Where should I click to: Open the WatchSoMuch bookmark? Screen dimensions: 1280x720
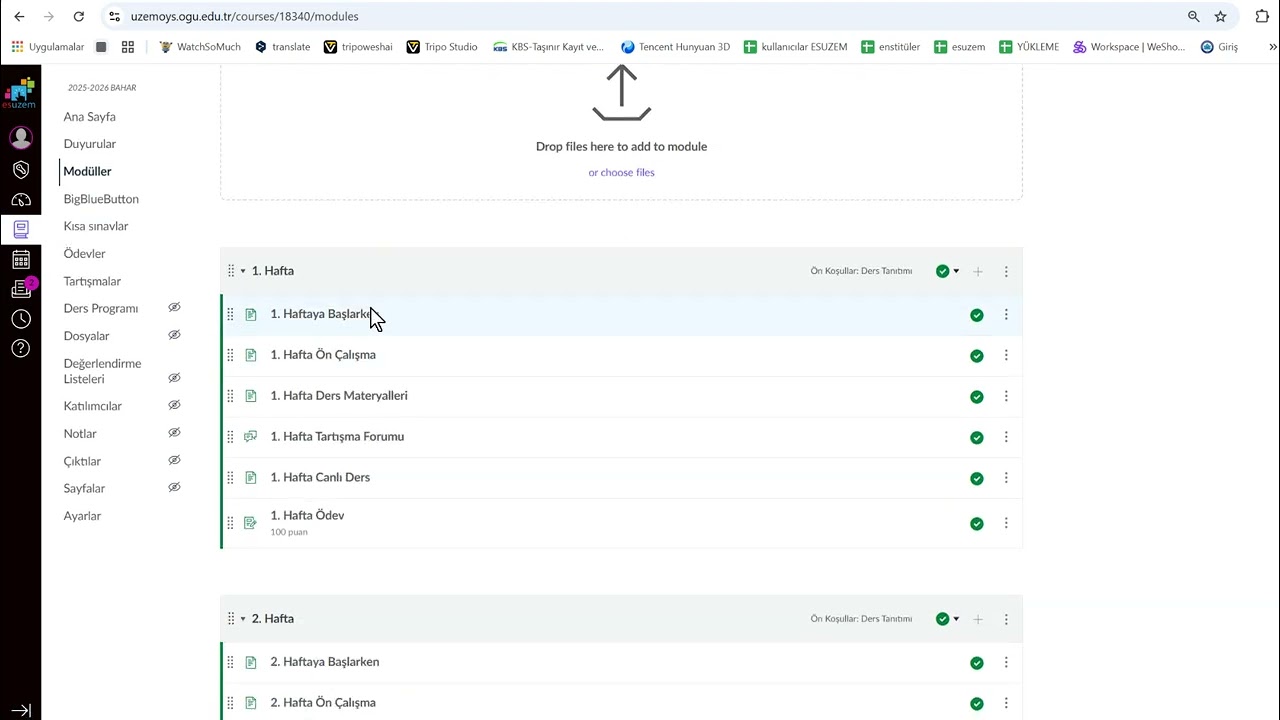(200, 47)
